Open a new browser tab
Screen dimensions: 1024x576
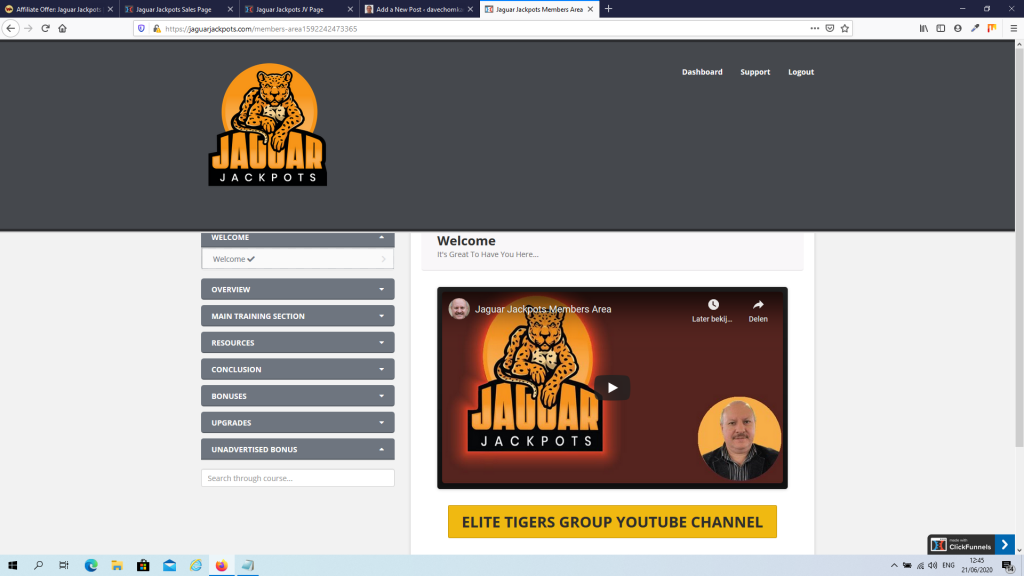click(608, 9)
